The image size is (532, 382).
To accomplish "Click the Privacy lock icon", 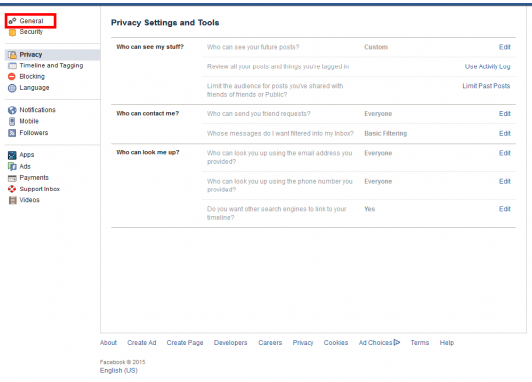I will click(x=12, y=55).
